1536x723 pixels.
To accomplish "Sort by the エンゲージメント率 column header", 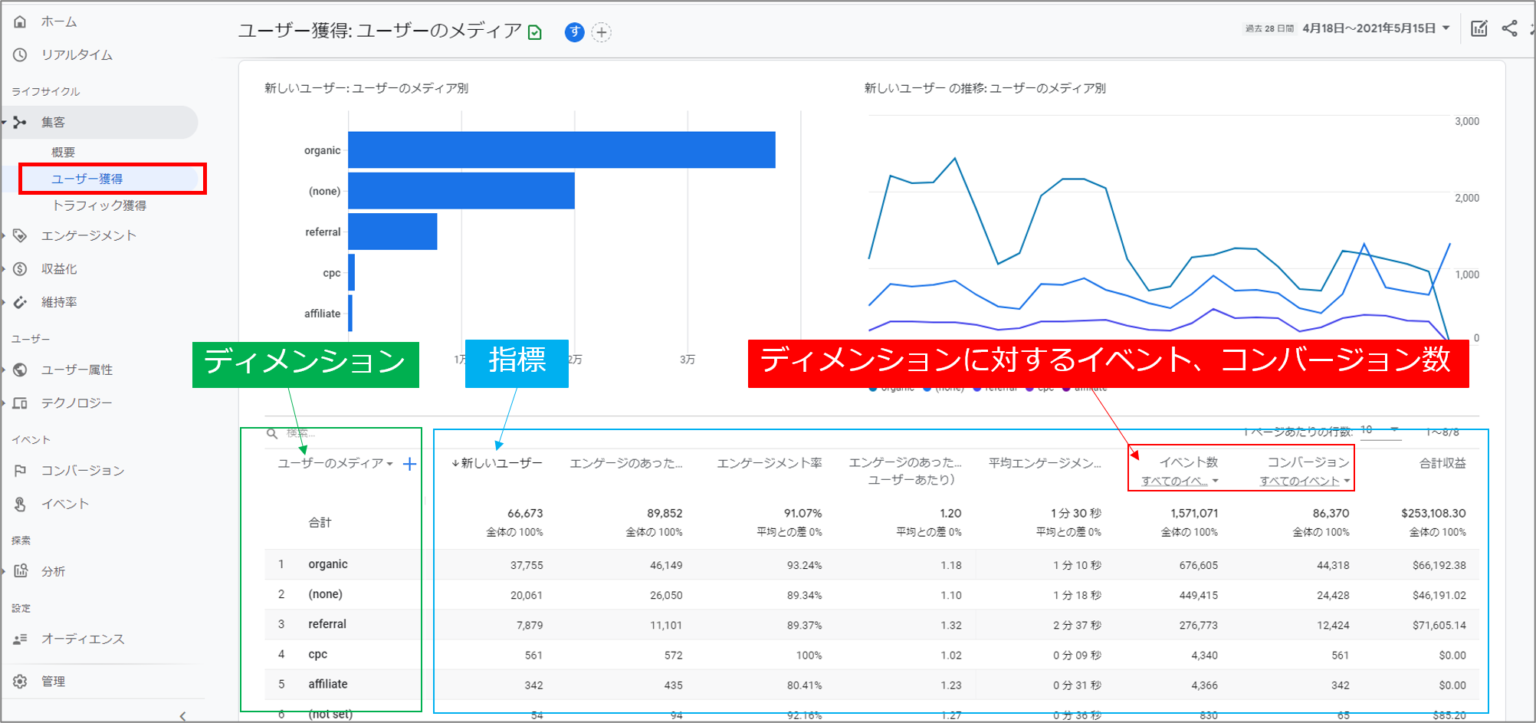I will [x=769, y=463].
